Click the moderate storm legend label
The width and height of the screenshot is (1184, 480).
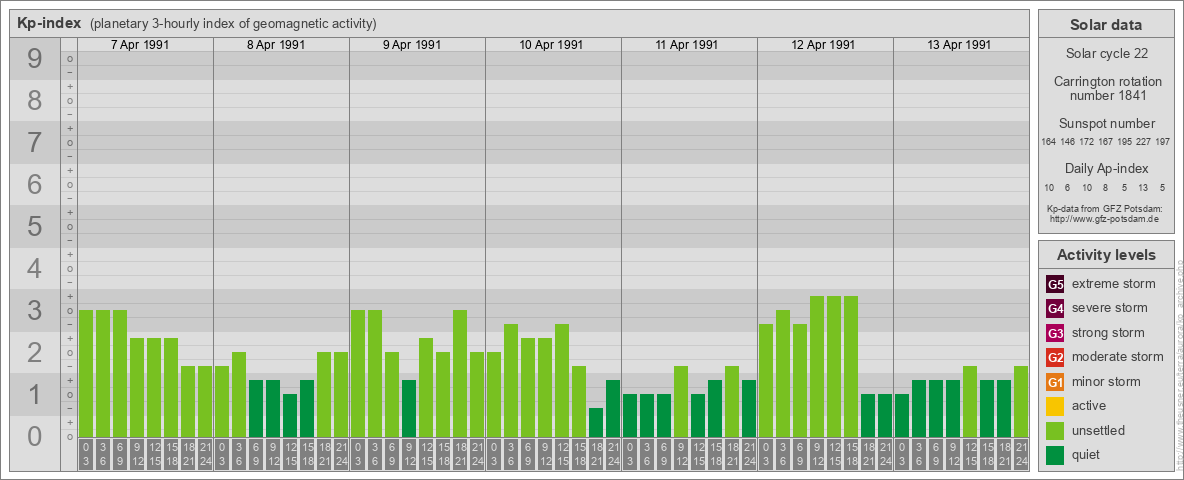point(1118,357)
